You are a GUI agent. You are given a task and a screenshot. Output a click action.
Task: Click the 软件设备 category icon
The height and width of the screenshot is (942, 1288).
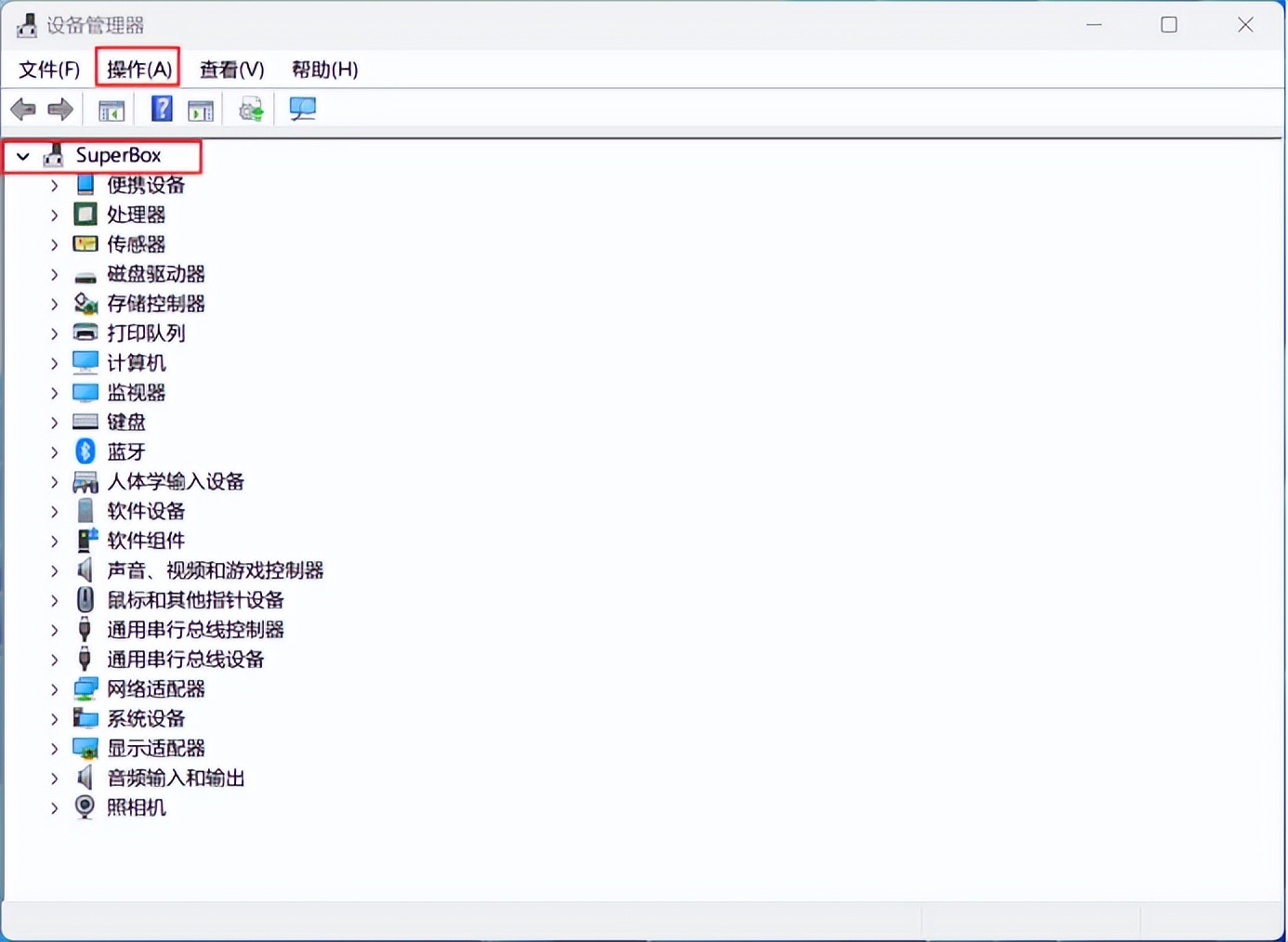(85, 511)
